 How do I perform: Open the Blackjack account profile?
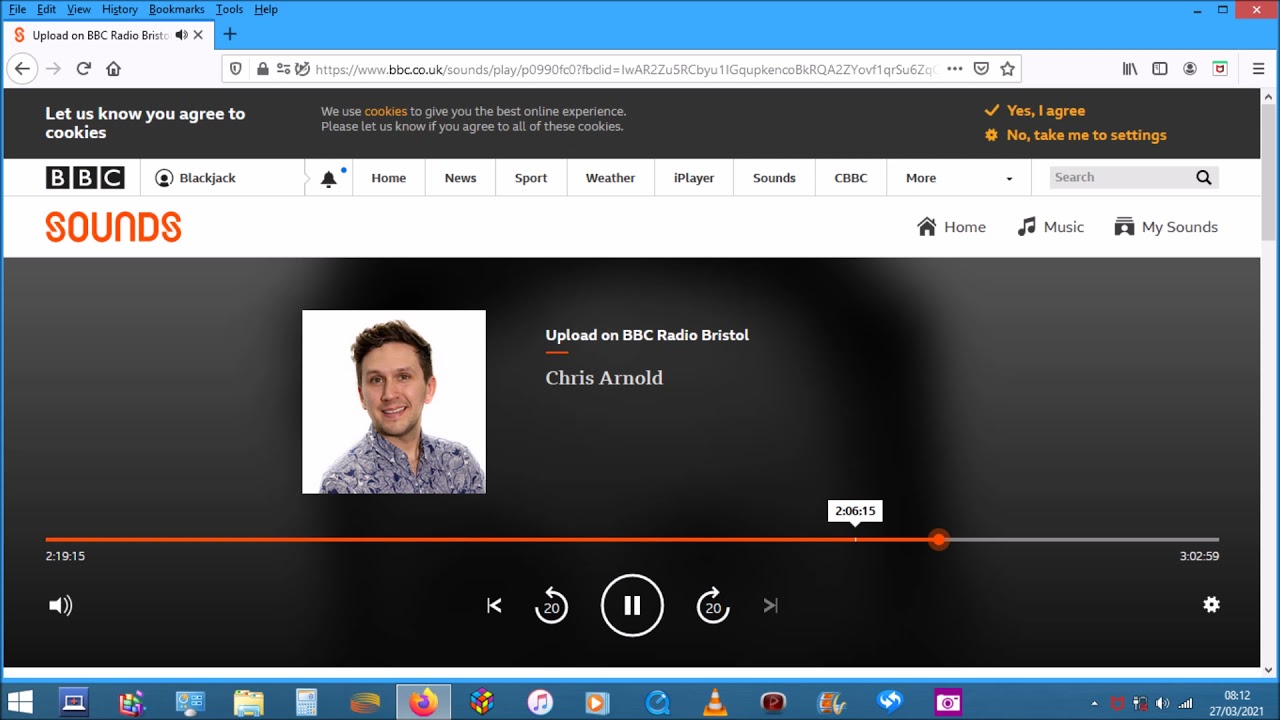tap(196, 178)
